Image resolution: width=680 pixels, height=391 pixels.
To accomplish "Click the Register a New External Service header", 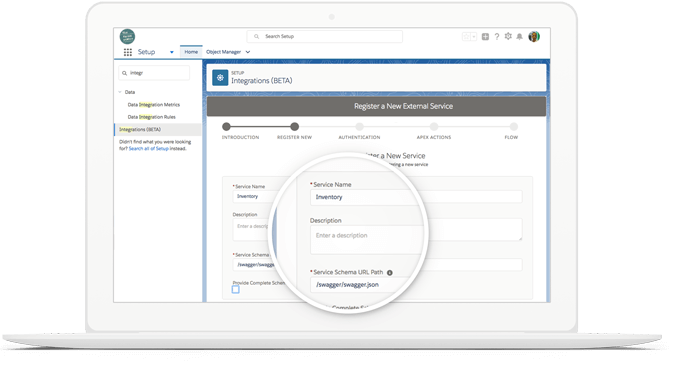I will [x=376, y=106].
